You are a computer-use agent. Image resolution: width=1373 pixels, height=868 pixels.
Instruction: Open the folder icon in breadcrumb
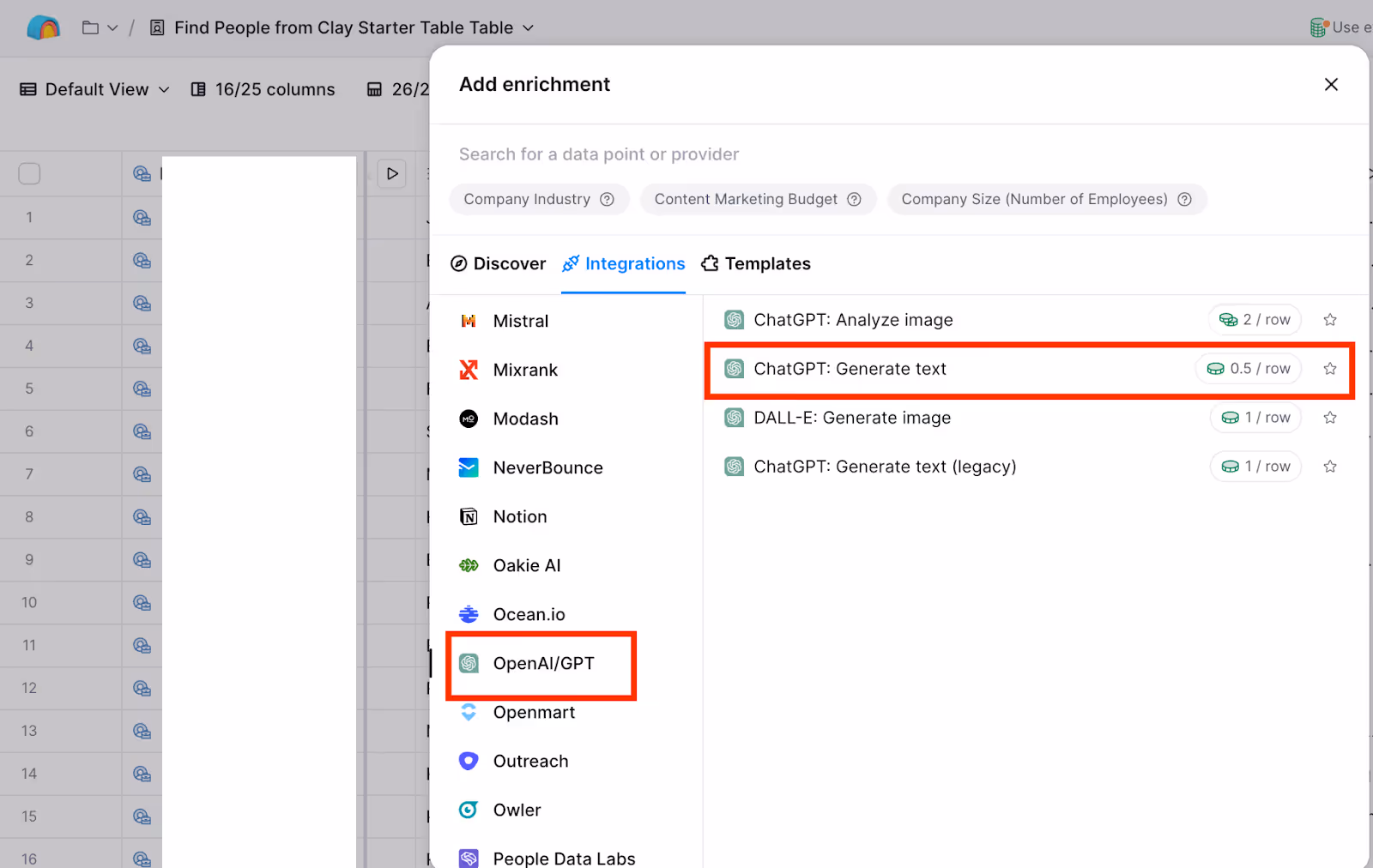coord(90,27)
